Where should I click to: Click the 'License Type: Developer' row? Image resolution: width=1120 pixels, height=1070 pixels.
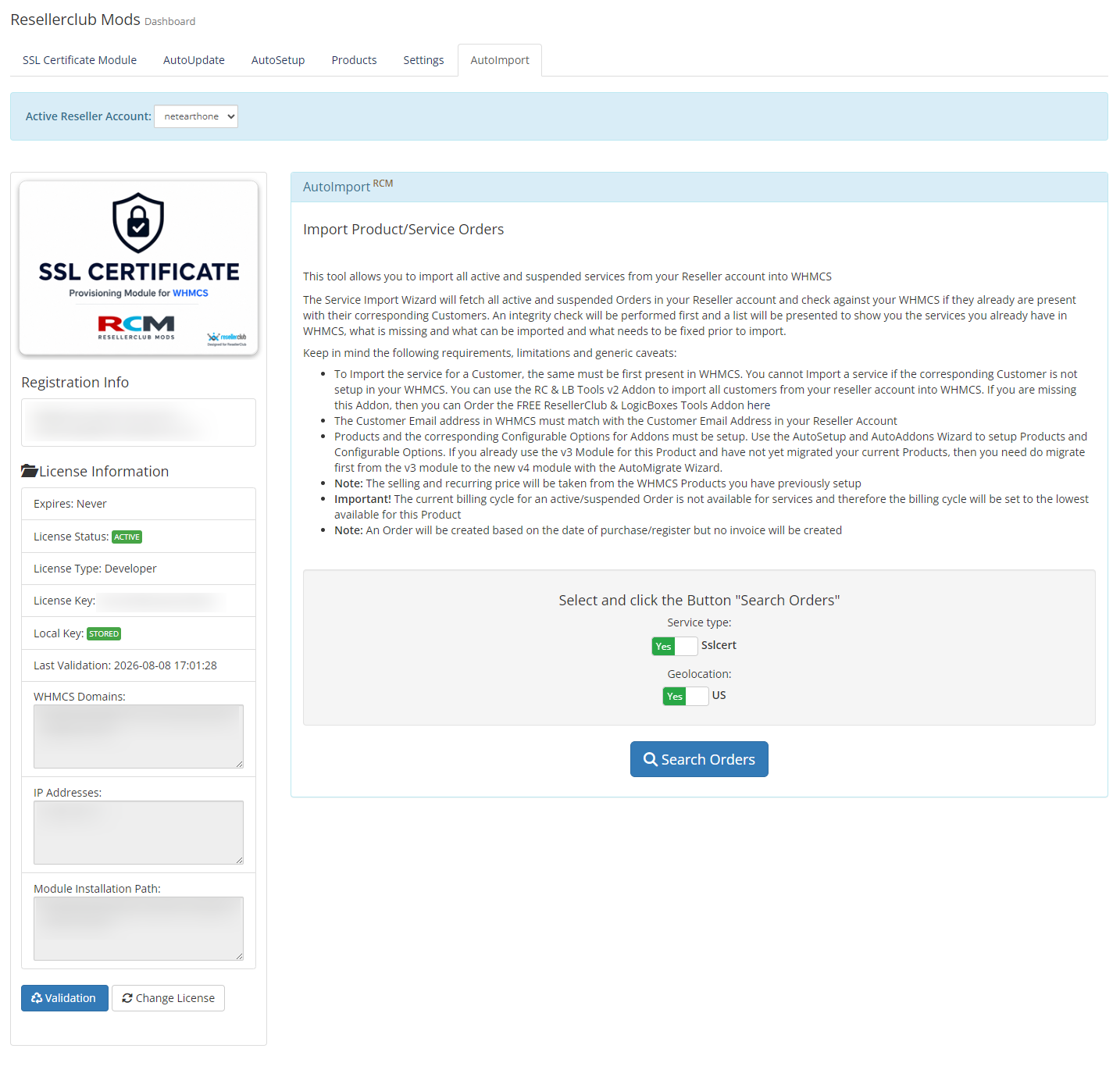click(138, 569)
